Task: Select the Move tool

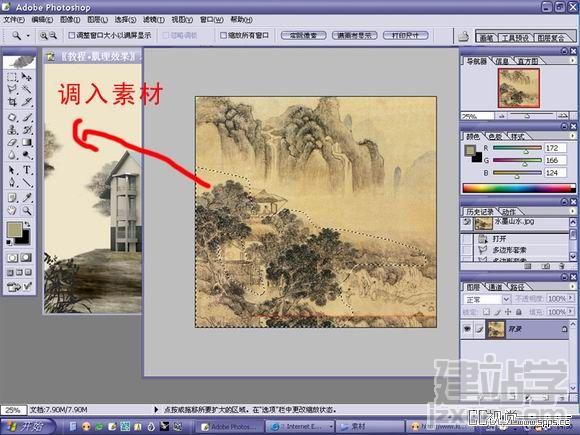Action: pos(26,77)
